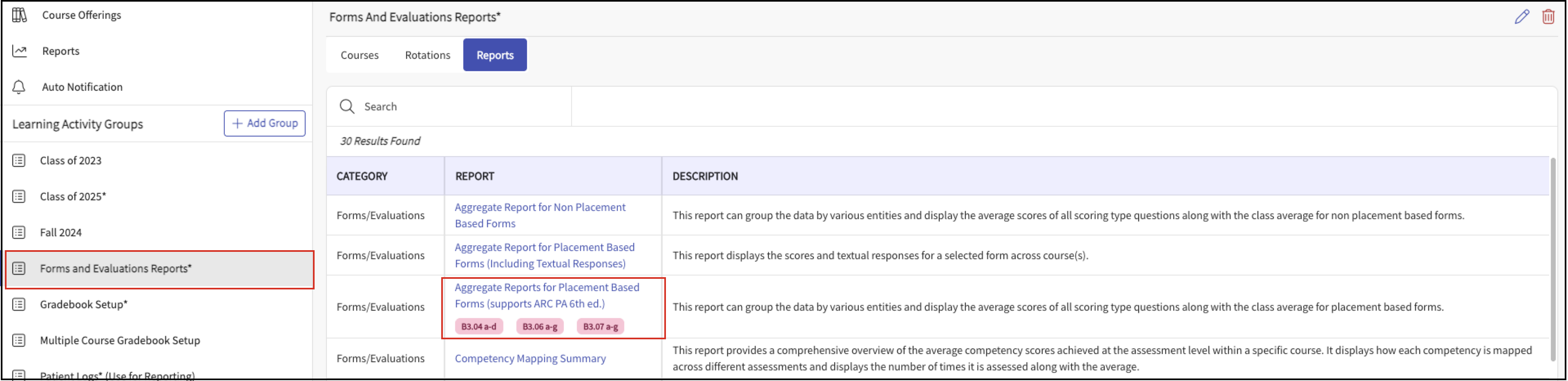Open the Competency Mapping Summary report
The width and height of the screenshot is (1568, 381).
click(x=529, y=359)
